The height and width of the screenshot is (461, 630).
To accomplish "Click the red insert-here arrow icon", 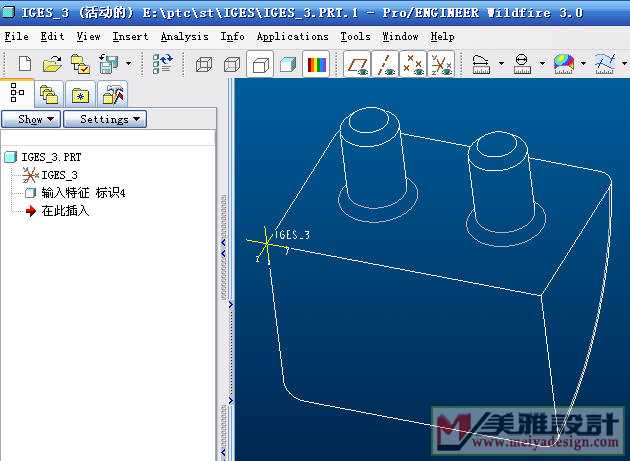I will [x=31, y=211].
